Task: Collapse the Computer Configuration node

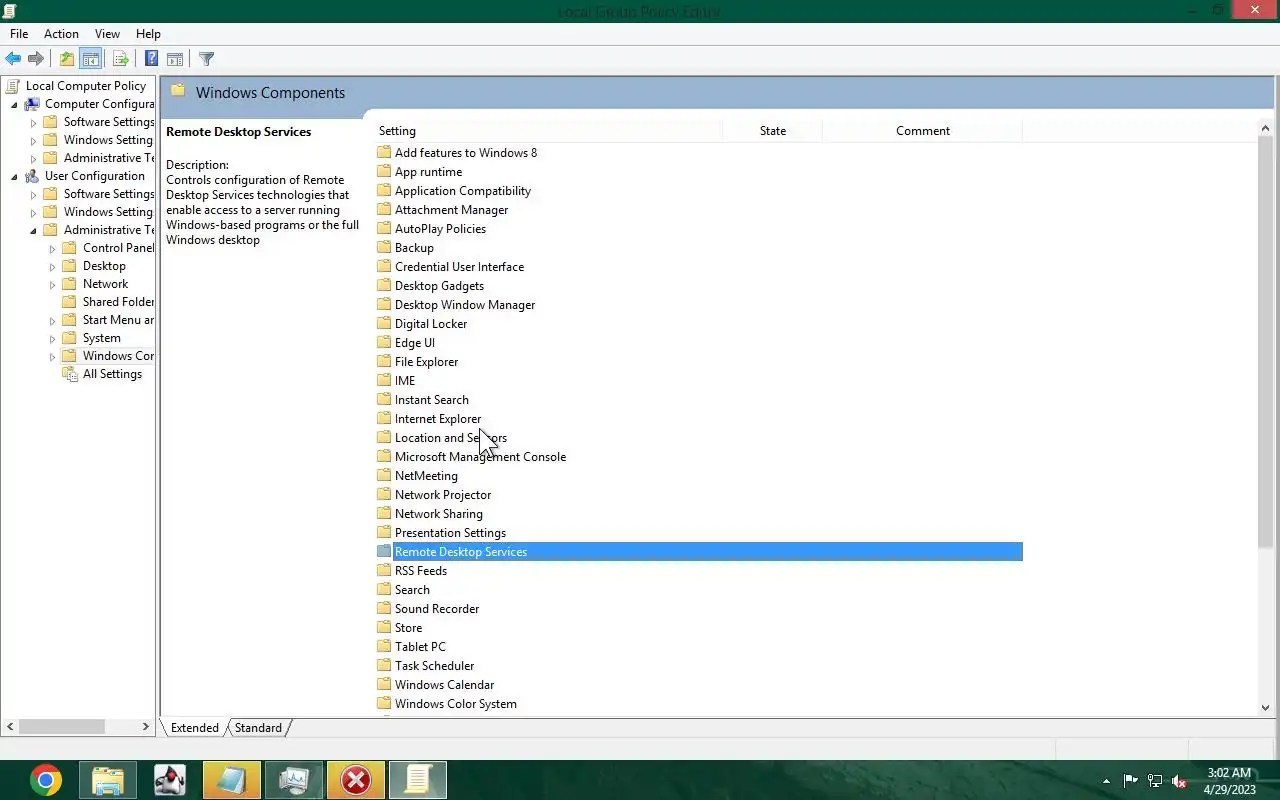Action: coord(14,104)
